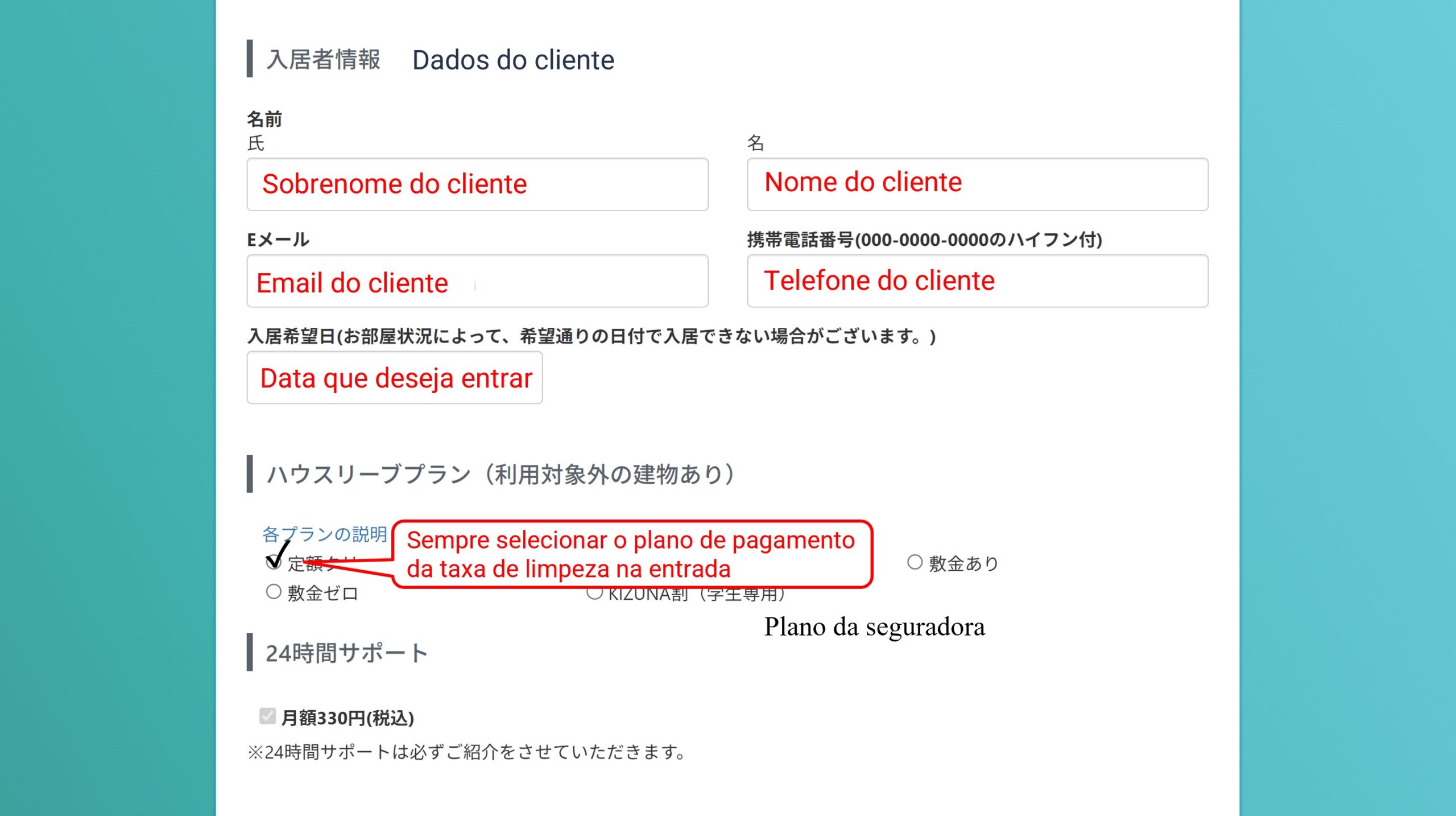The image size is (1456, 816).
Task: Pick the 敷金あり radio button
Action: point(915,562)
